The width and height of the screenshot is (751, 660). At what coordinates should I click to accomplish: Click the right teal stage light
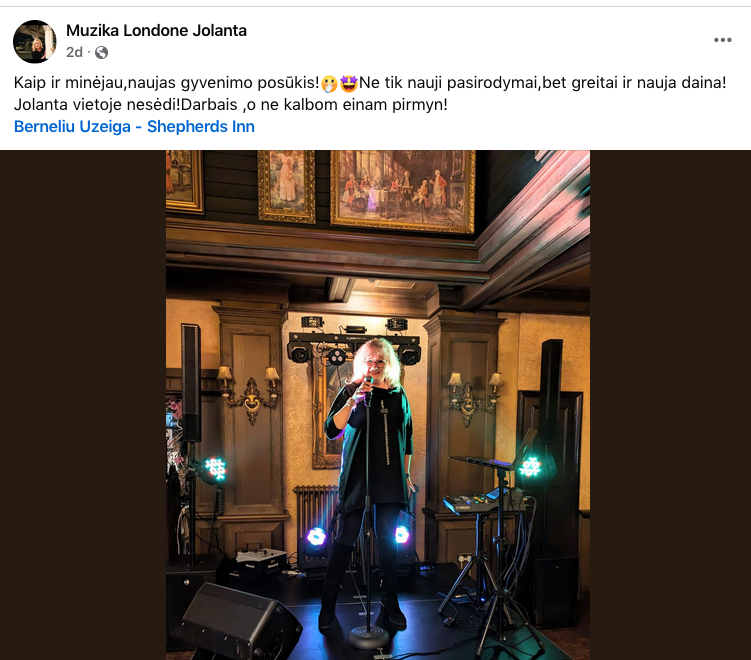click(x=530, y=467)
